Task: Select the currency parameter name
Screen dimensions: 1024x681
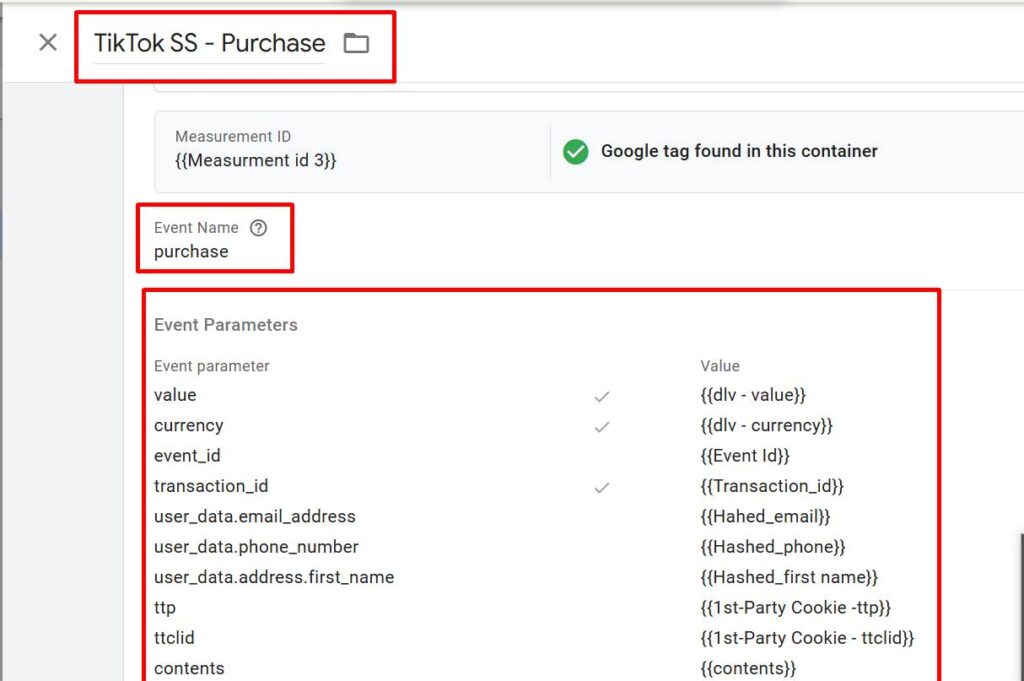Action: pyautogui.click(x=189, y=426)
